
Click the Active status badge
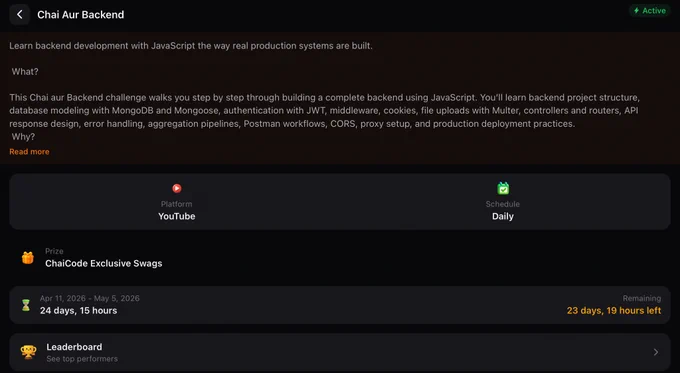click(x=650, y=10)
